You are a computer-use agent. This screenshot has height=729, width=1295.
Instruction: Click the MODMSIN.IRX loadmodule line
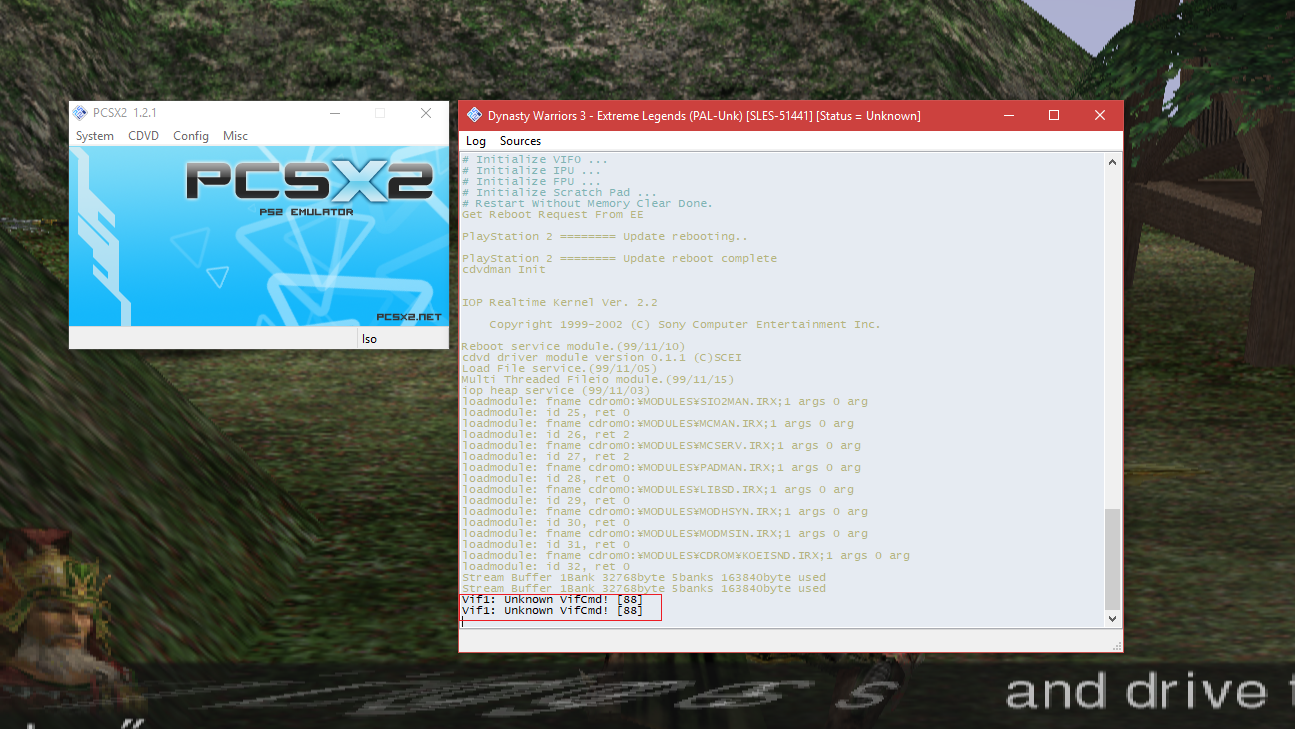(664, 534)
